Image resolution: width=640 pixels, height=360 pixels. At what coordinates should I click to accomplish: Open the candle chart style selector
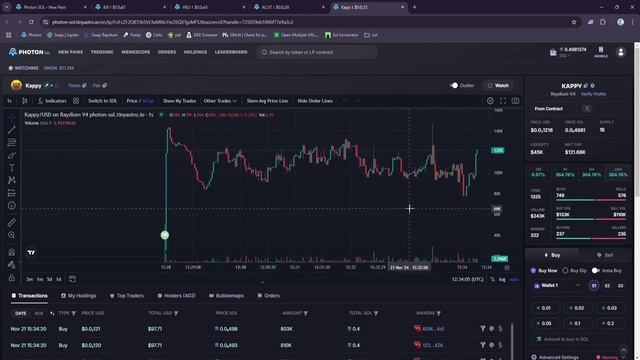point(24,101)
